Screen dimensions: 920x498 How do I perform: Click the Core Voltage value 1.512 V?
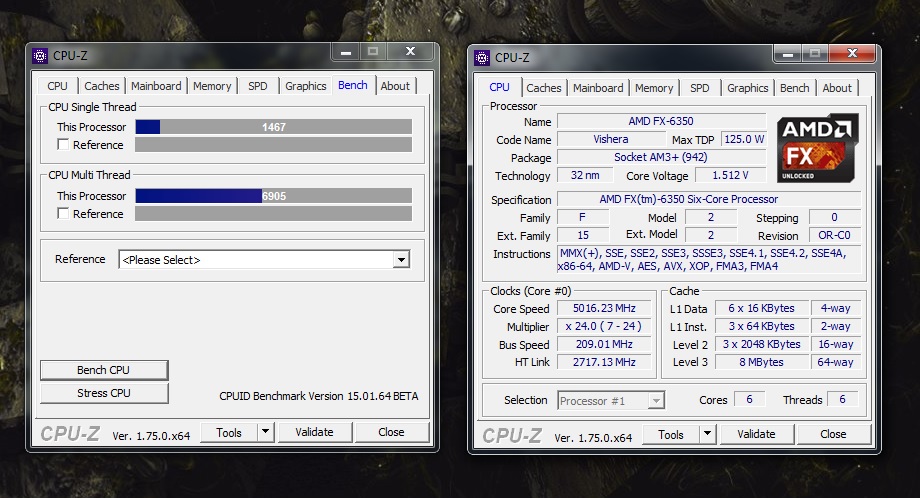pos(730,175)
